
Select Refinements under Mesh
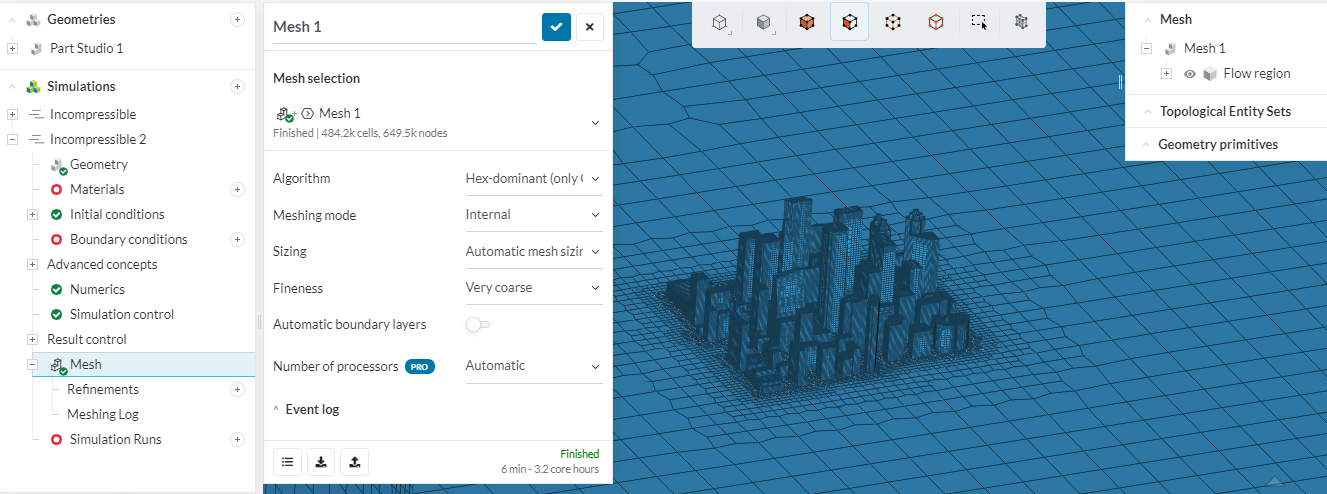pos(103,389)
